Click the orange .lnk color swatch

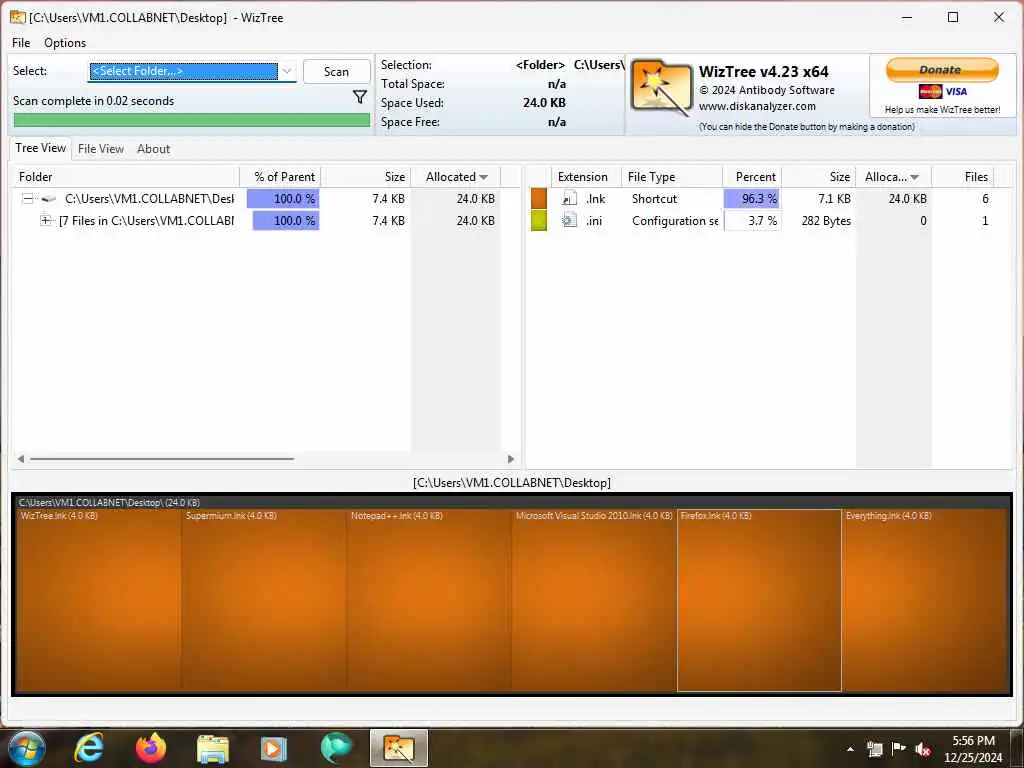coord(539,199)
